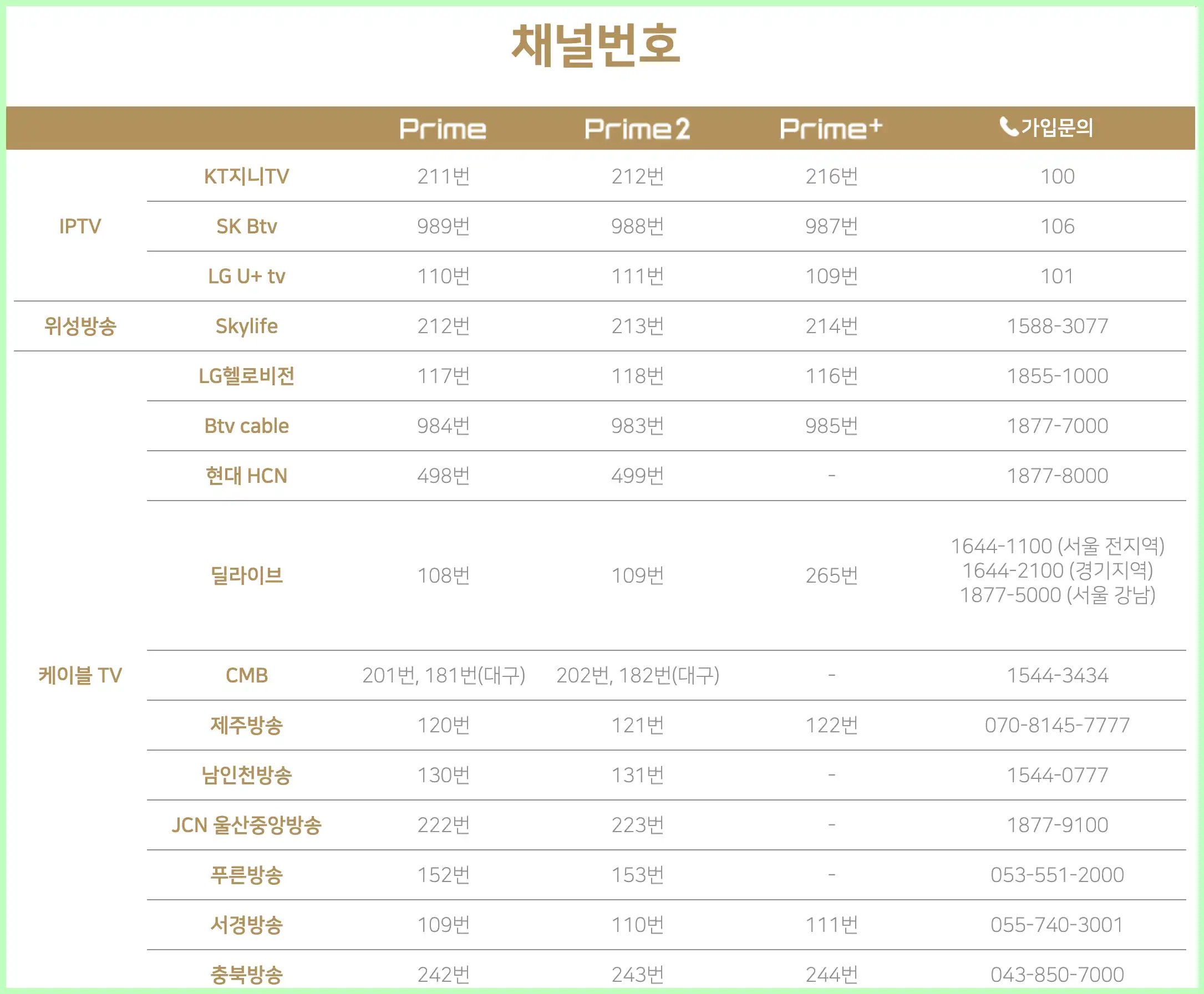Click the IPTV category label
The width and height of the screenshot is (1204, 994).
pos(80,226)
